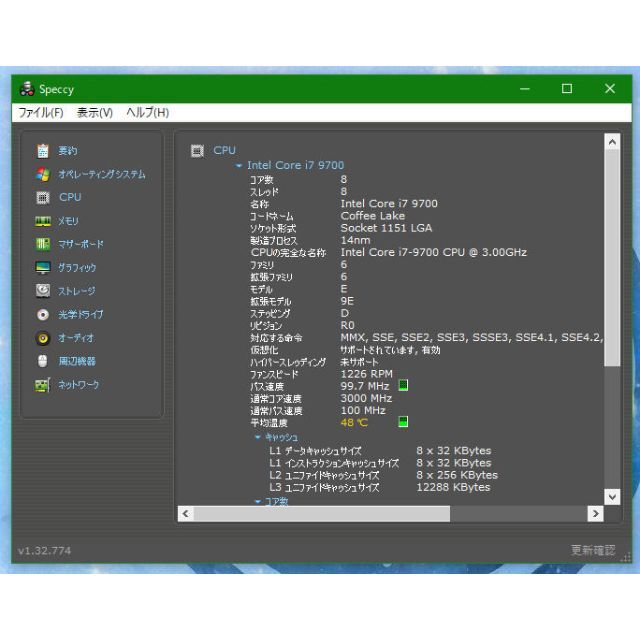640x640 pixels.
Task: Select the CPU chip icon in sidebar
Action: pyautogui.click(x=43, y=198)
